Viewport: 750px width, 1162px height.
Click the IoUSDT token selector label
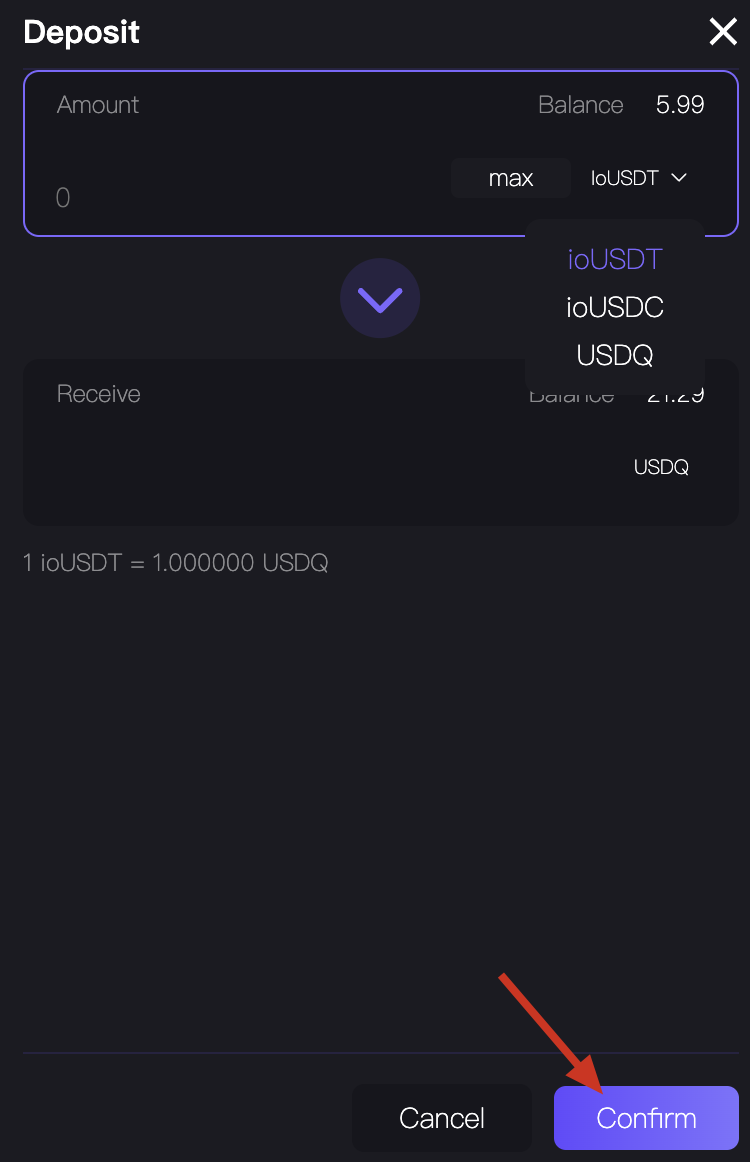click(625, 178)
